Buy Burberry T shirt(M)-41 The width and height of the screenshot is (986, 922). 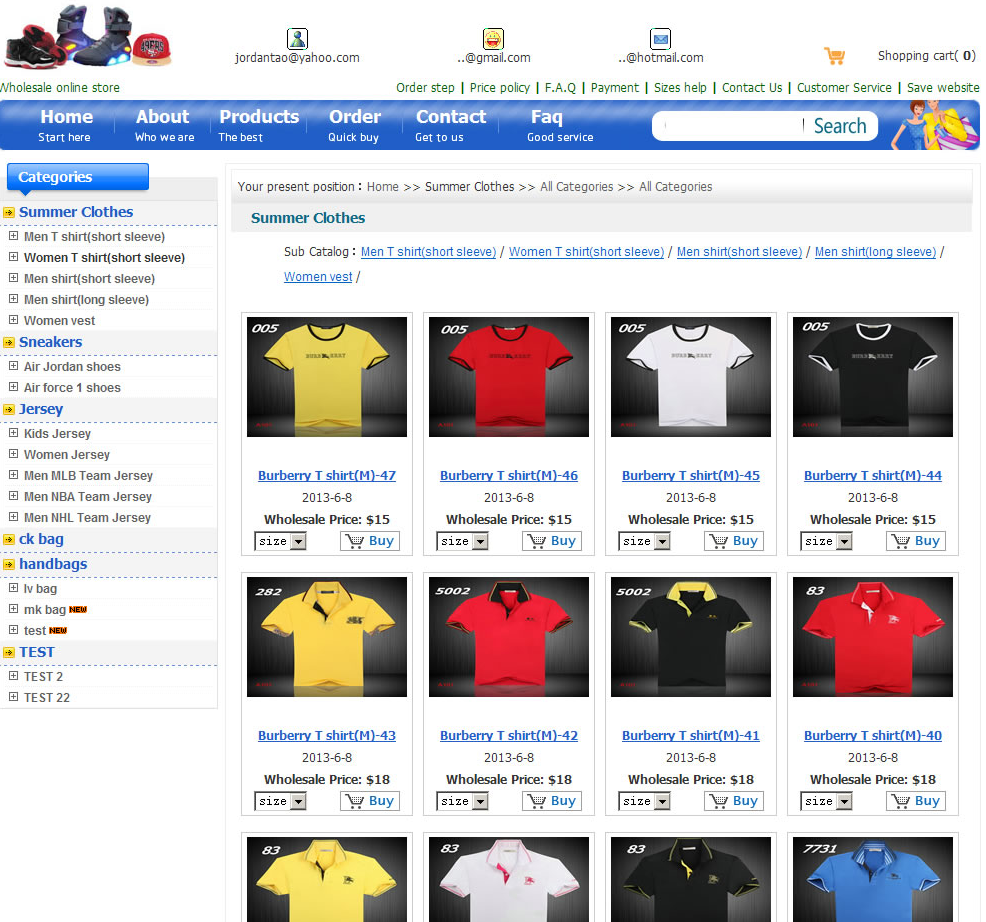pos(734,801)
